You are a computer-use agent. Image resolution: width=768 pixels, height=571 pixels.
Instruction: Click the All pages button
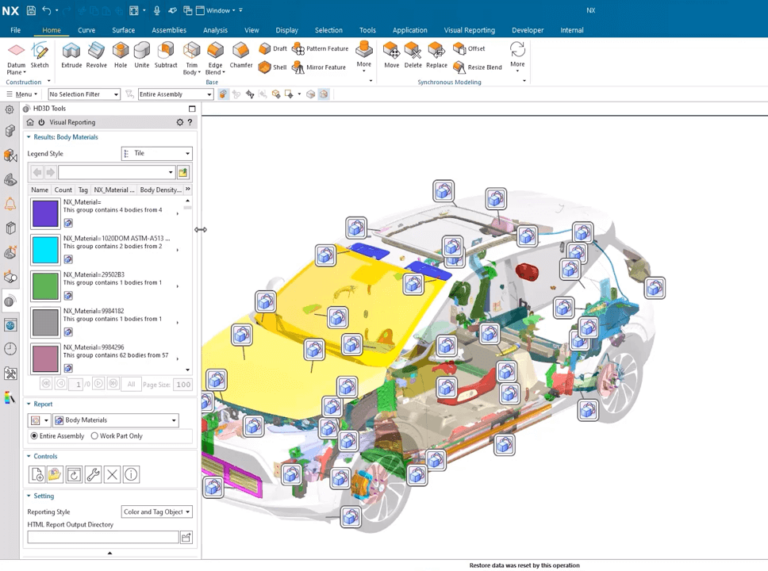[131, 384]
